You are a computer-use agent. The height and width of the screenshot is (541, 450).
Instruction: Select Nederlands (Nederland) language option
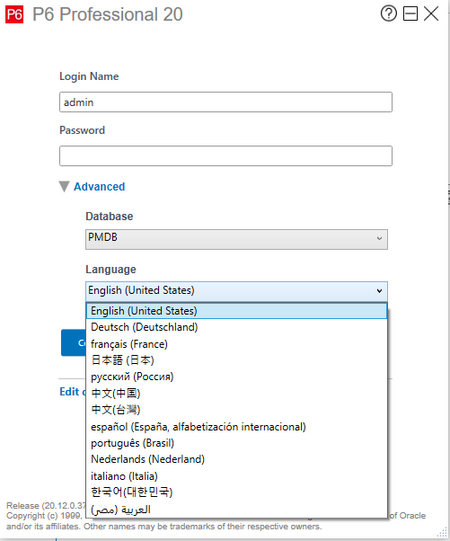237,460
